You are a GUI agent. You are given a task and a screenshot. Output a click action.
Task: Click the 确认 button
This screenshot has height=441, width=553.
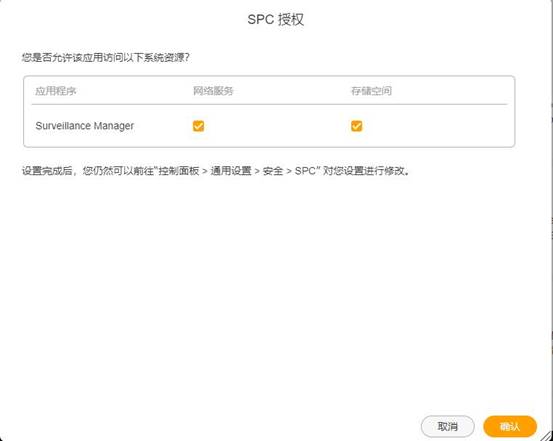[x=510, y=427]
